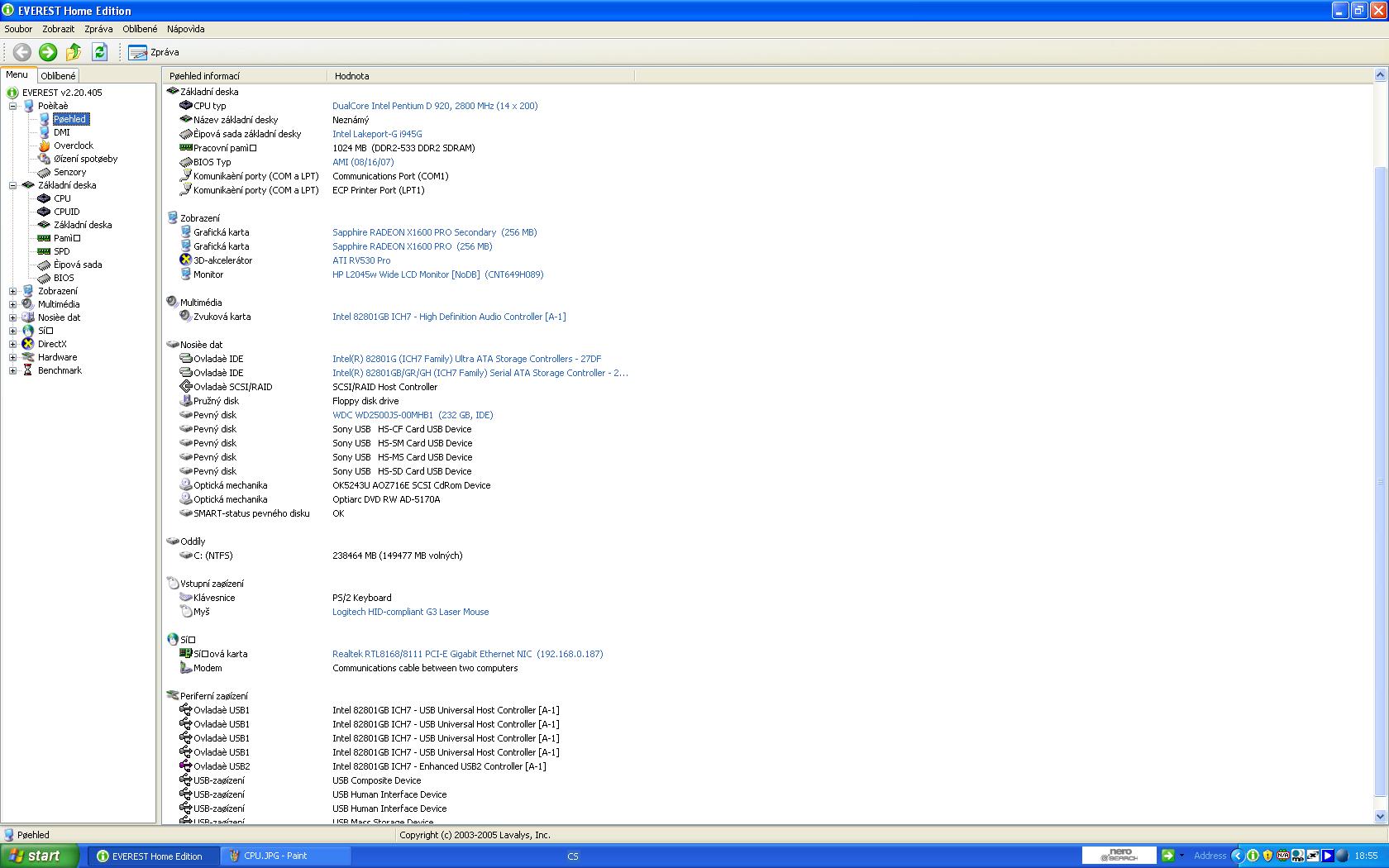
Task: Expand the Zobrazení tree node
Action: (x=13, y=291)
